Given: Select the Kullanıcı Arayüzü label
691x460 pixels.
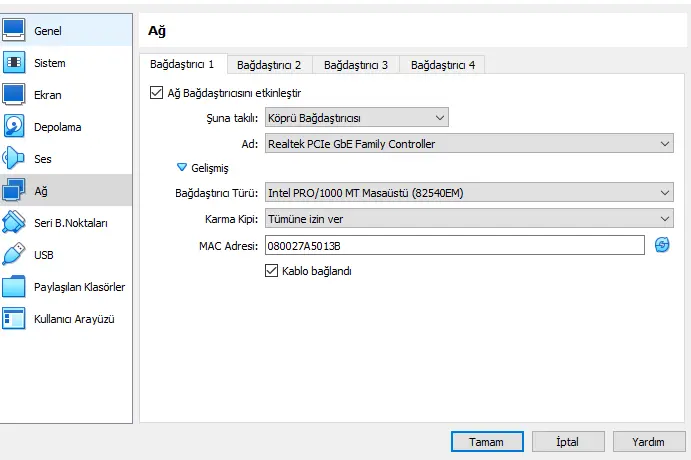Looking at the screenshot, I should point(74,319).
